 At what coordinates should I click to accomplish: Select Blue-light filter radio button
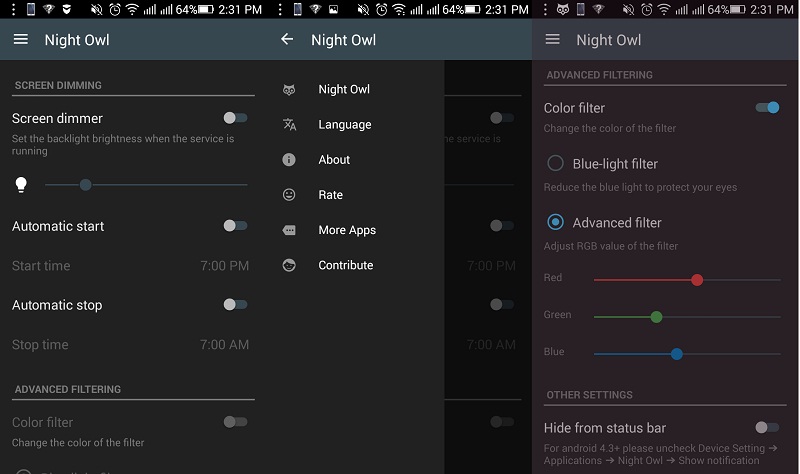coord(555,163)
